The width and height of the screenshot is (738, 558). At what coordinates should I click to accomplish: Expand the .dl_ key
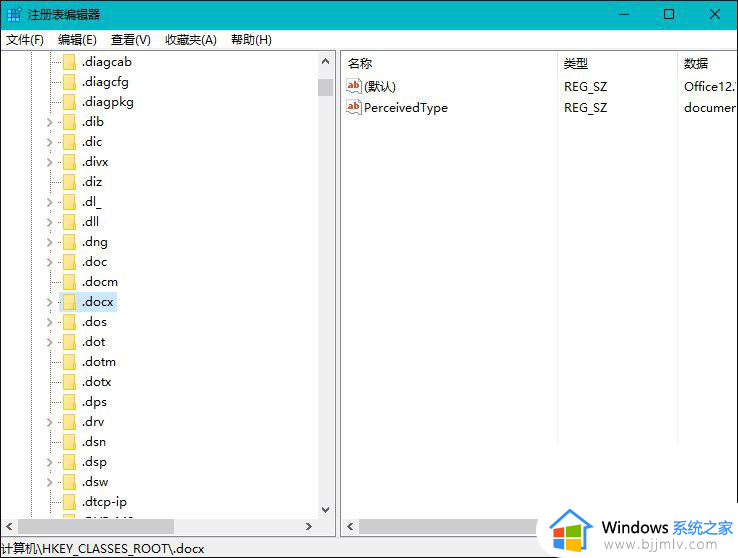coord(49,202)
